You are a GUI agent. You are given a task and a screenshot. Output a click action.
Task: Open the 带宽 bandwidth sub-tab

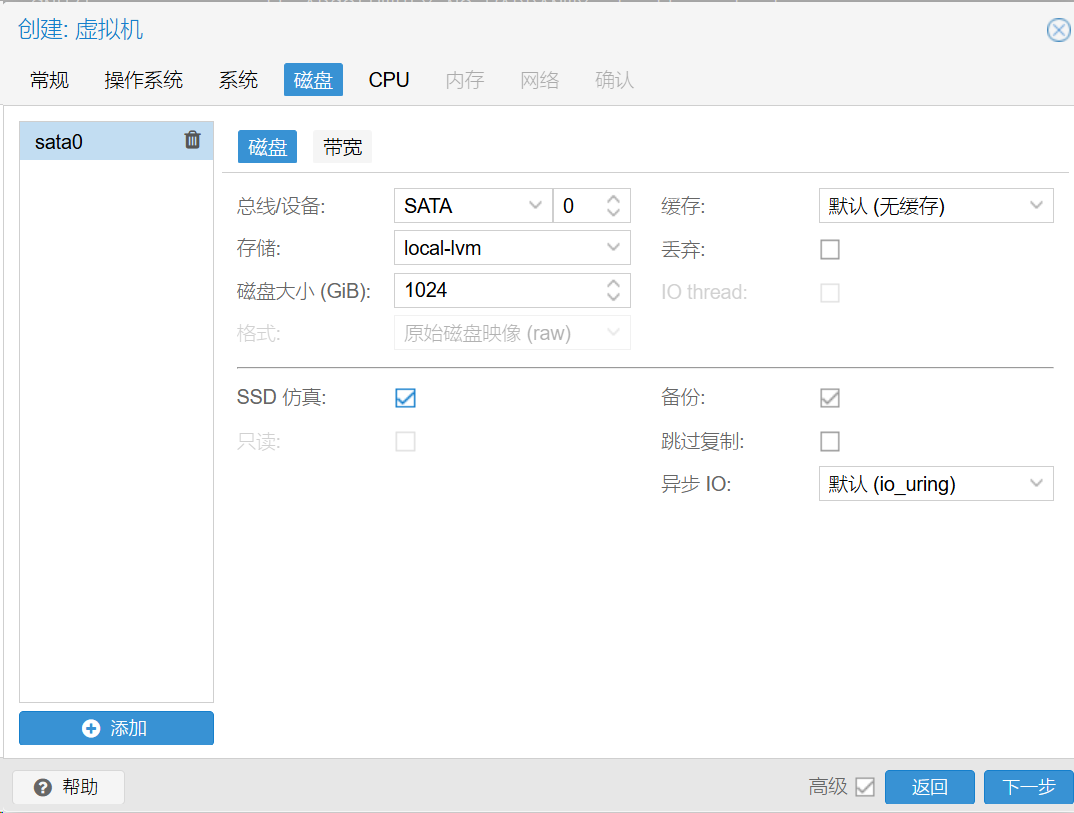tap(342, 147)
